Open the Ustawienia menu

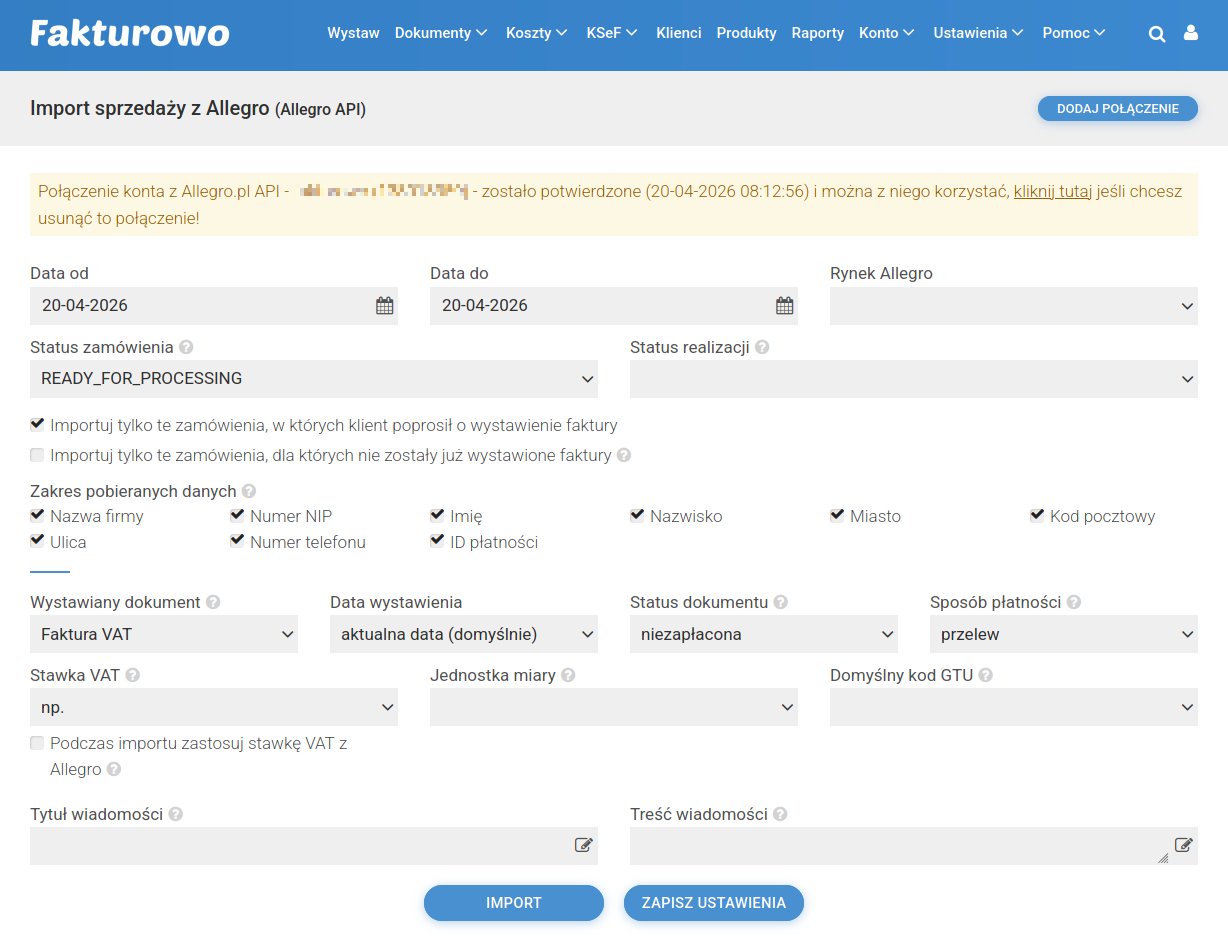click(x=977, y=32)
